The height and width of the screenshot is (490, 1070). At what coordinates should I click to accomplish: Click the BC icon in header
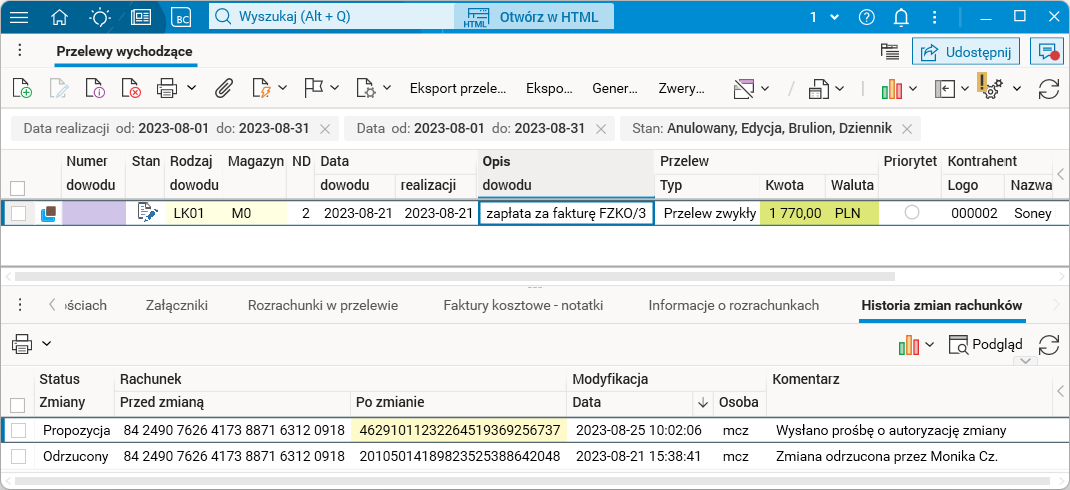pos(181,17)
